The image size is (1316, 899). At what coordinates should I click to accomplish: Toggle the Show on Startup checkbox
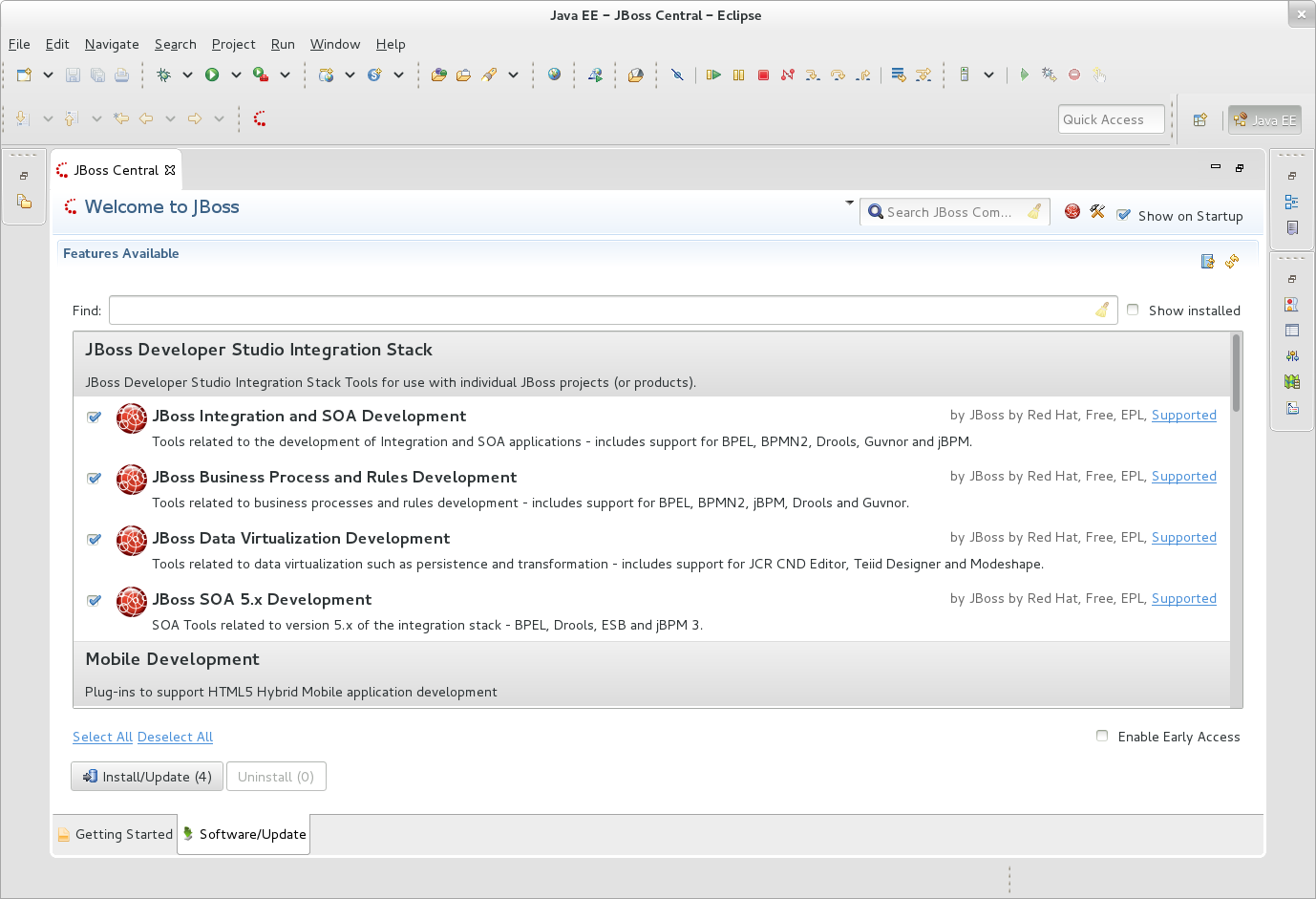1124,215
